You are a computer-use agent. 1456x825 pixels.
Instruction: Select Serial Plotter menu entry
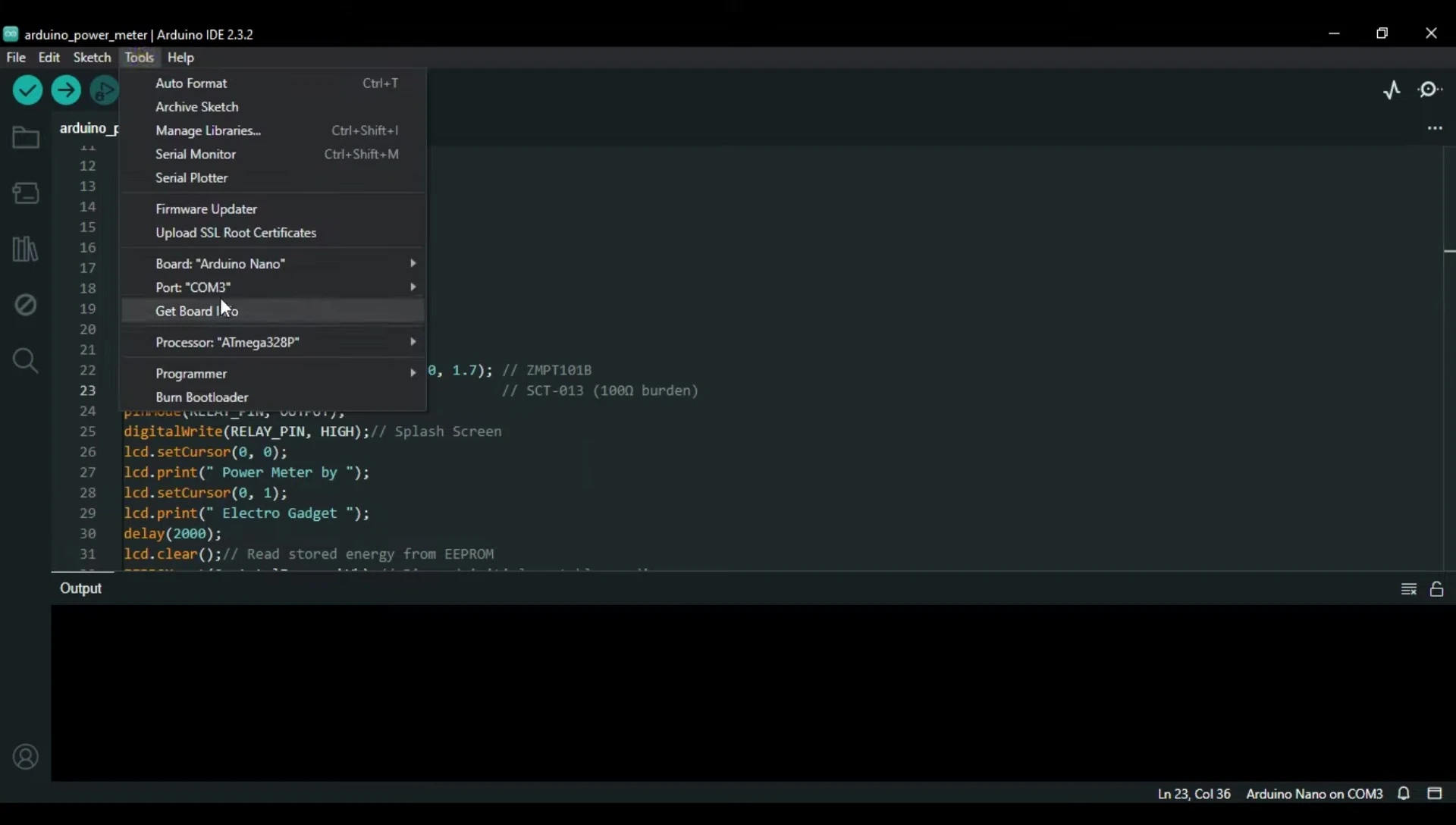click(x=273, y=178)
